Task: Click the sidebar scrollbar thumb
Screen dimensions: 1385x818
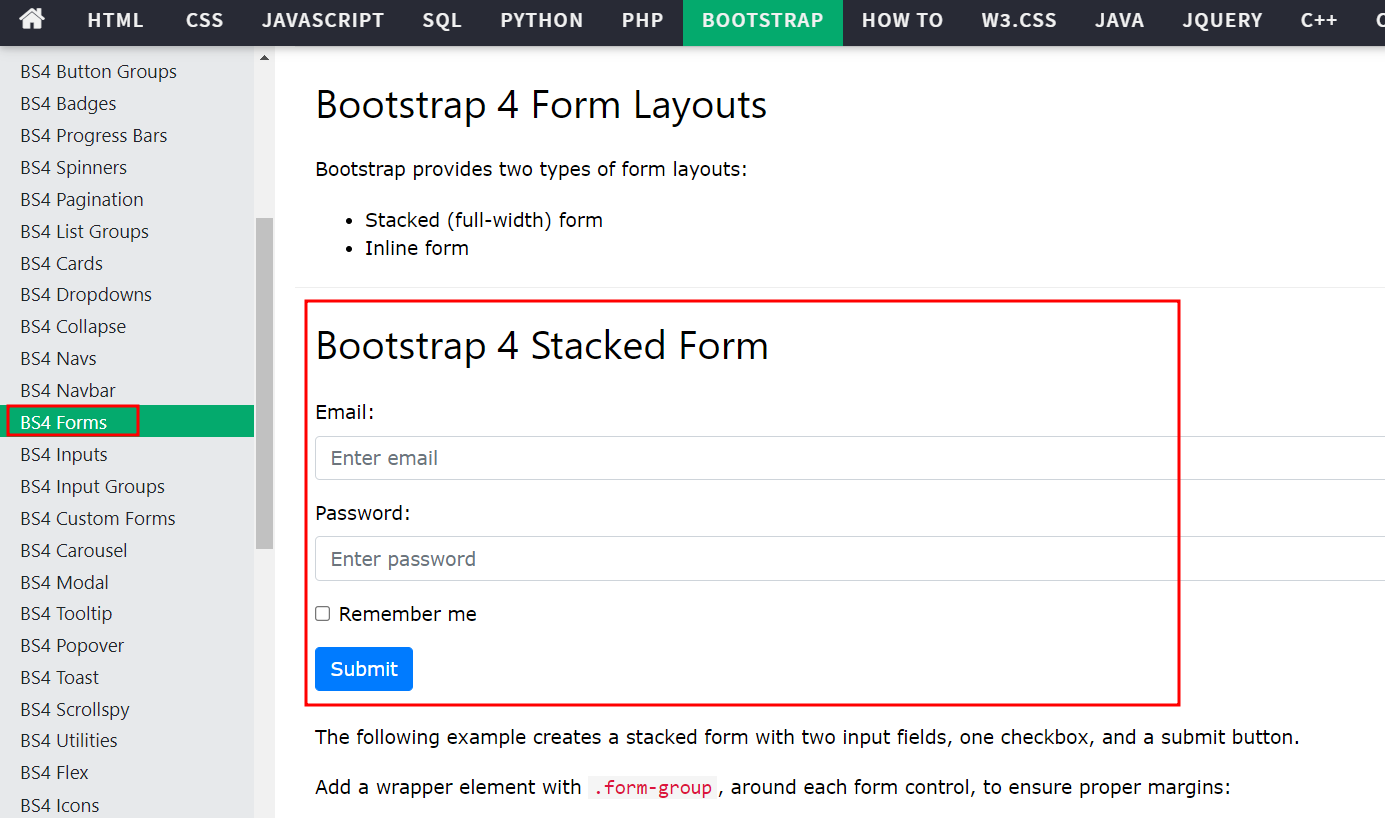Action: 264,384
